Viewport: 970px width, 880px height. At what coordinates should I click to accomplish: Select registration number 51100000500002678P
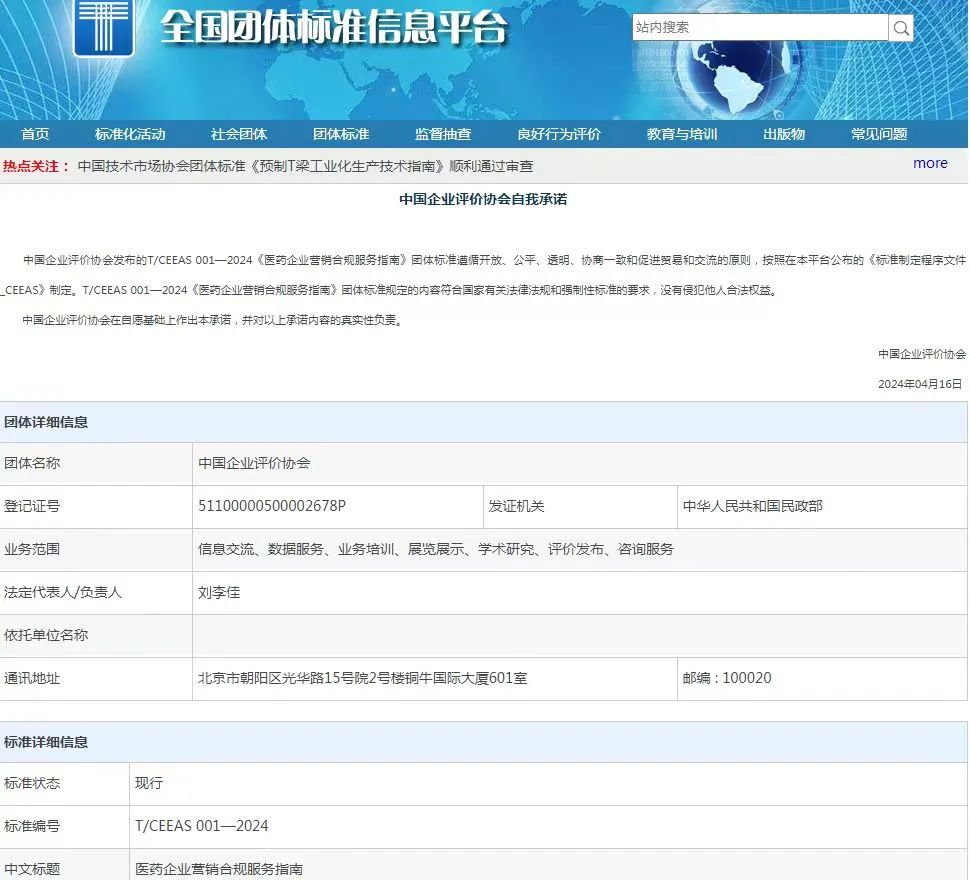click(x=272, y=506)
